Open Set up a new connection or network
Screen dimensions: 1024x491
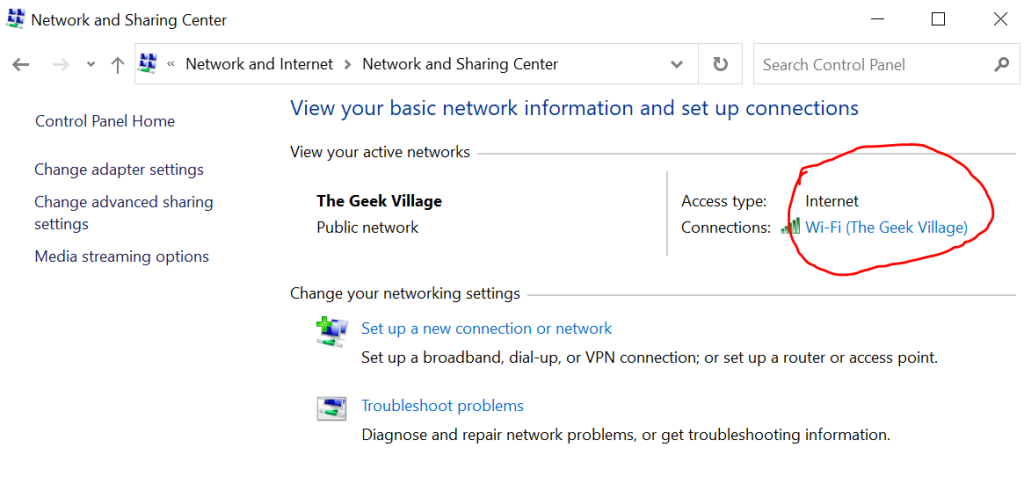pos(486,328)
